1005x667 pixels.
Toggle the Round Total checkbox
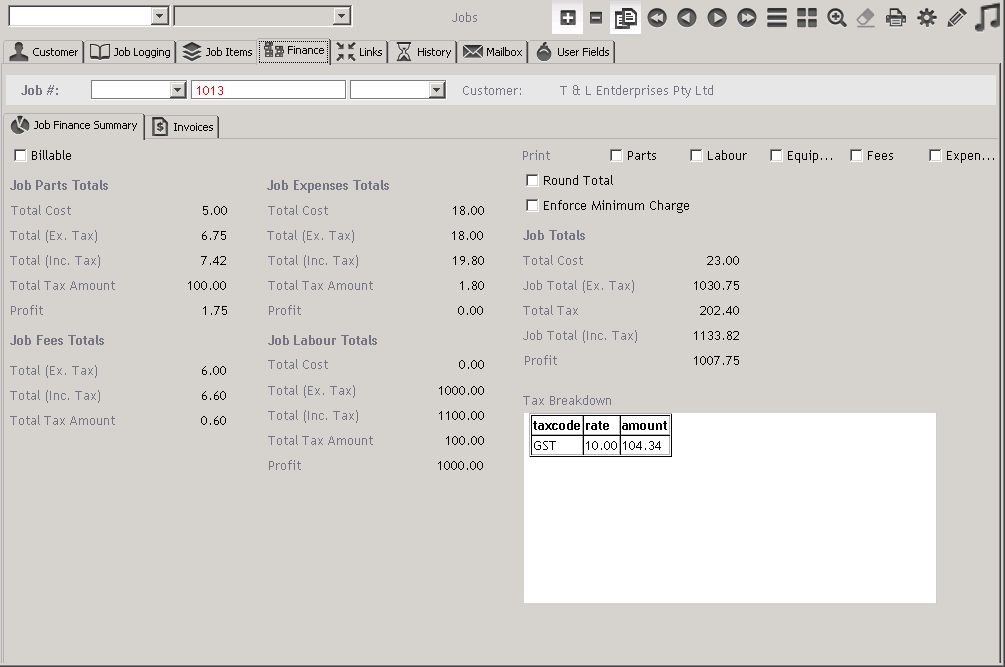[x=533, y=181]
